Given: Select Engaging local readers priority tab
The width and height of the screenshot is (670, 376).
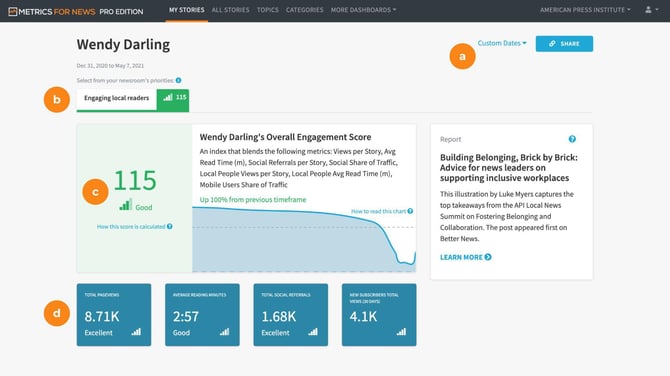Looking at the screenshot, I should [x=133, y=100].
